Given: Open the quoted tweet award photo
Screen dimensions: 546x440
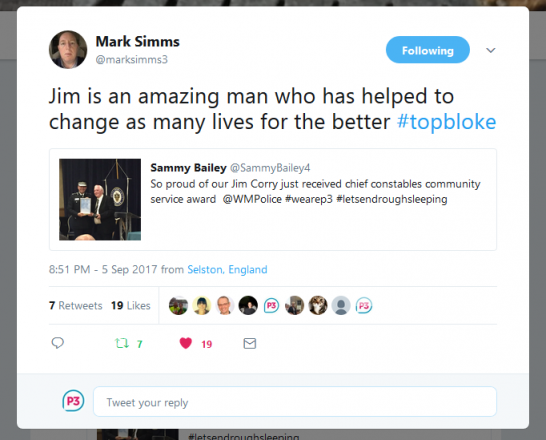Looking at the screenshot, I should [x=100, y=199].
